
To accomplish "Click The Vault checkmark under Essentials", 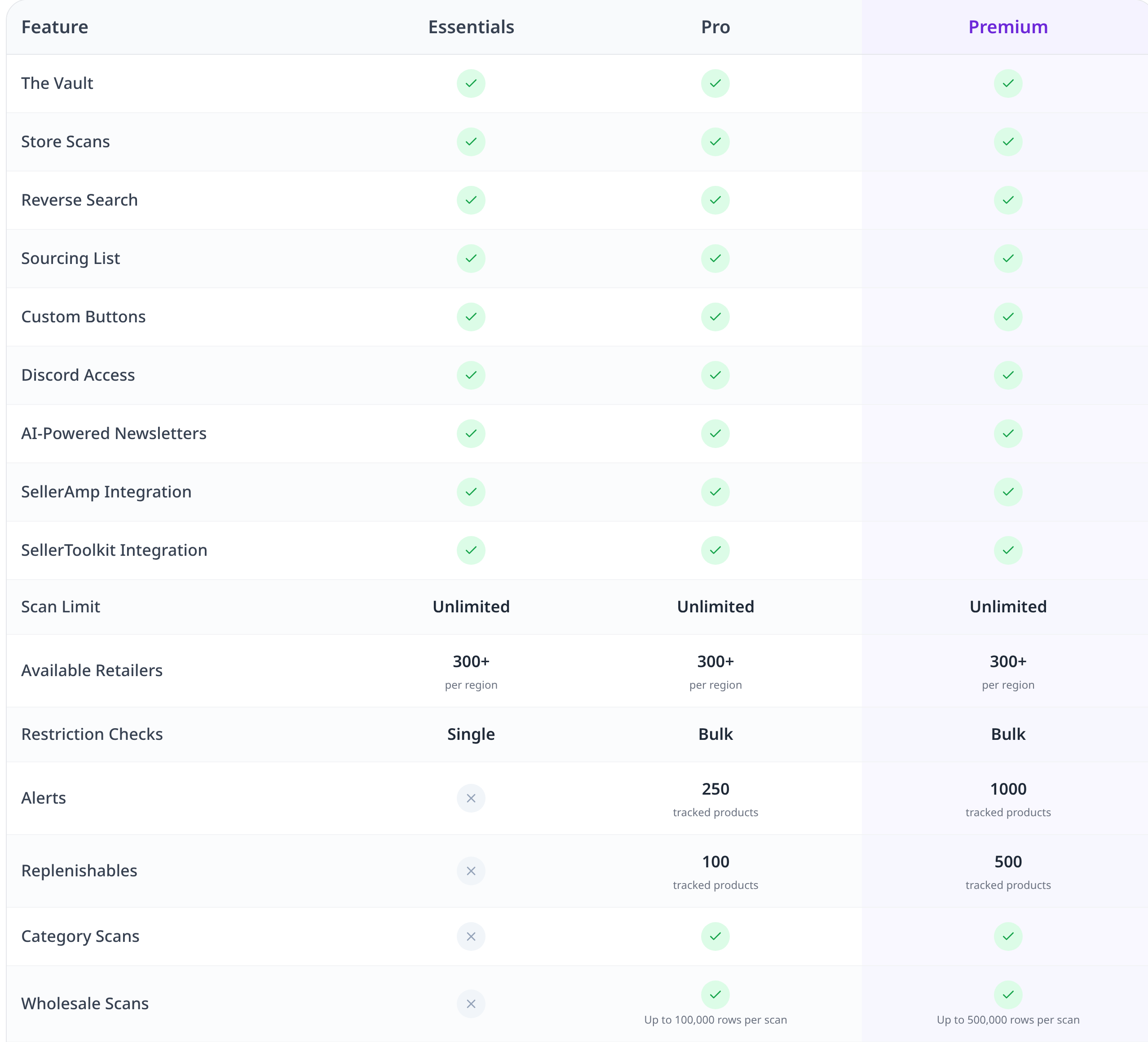I will click(x=471, y=84).
